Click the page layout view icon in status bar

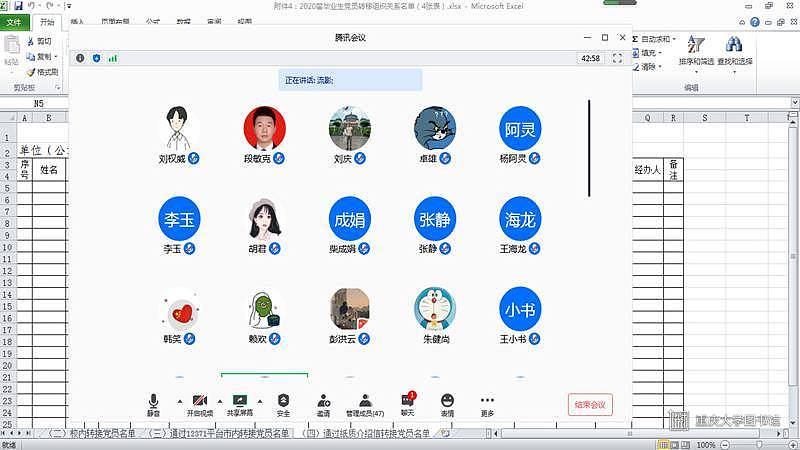coord(674,445)
